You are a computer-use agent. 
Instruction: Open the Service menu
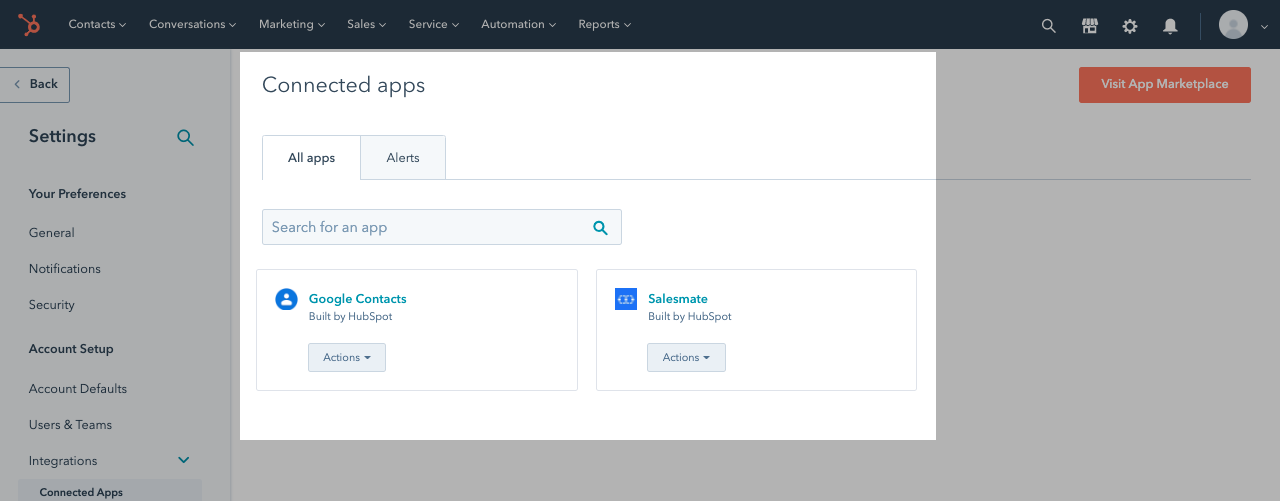click(434, 24)
